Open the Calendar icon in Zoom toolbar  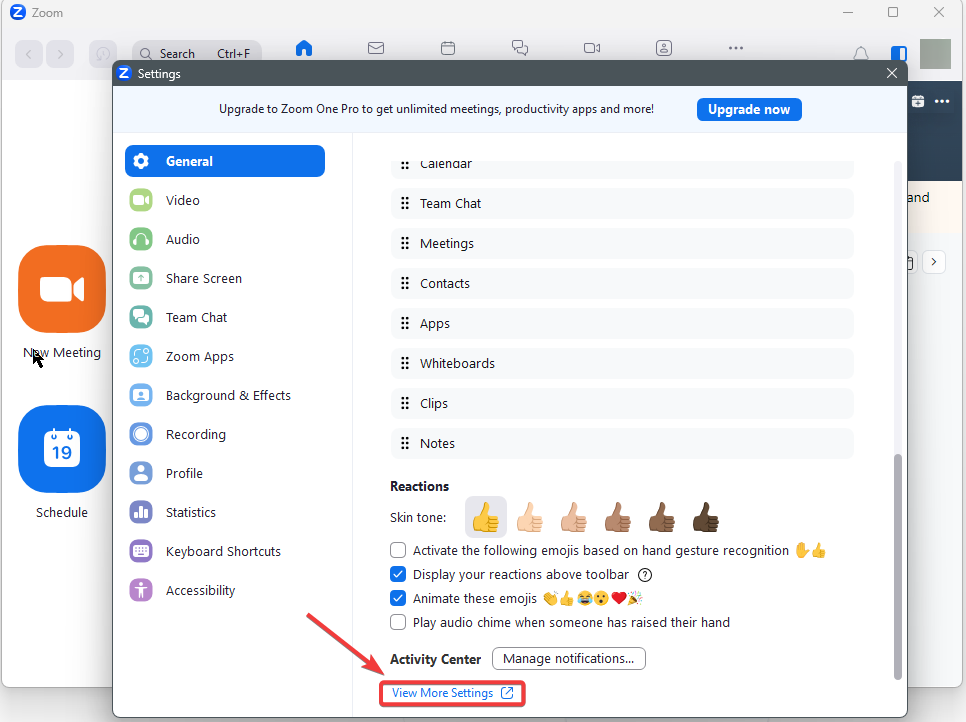(448, 48)
